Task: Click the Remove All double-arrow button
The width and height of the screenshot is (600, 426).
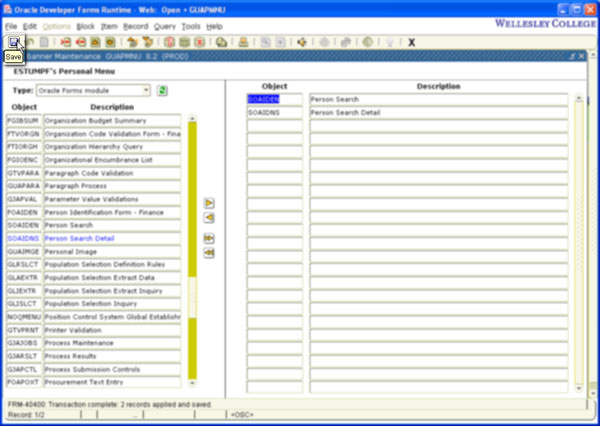Action: click(210, 253)
